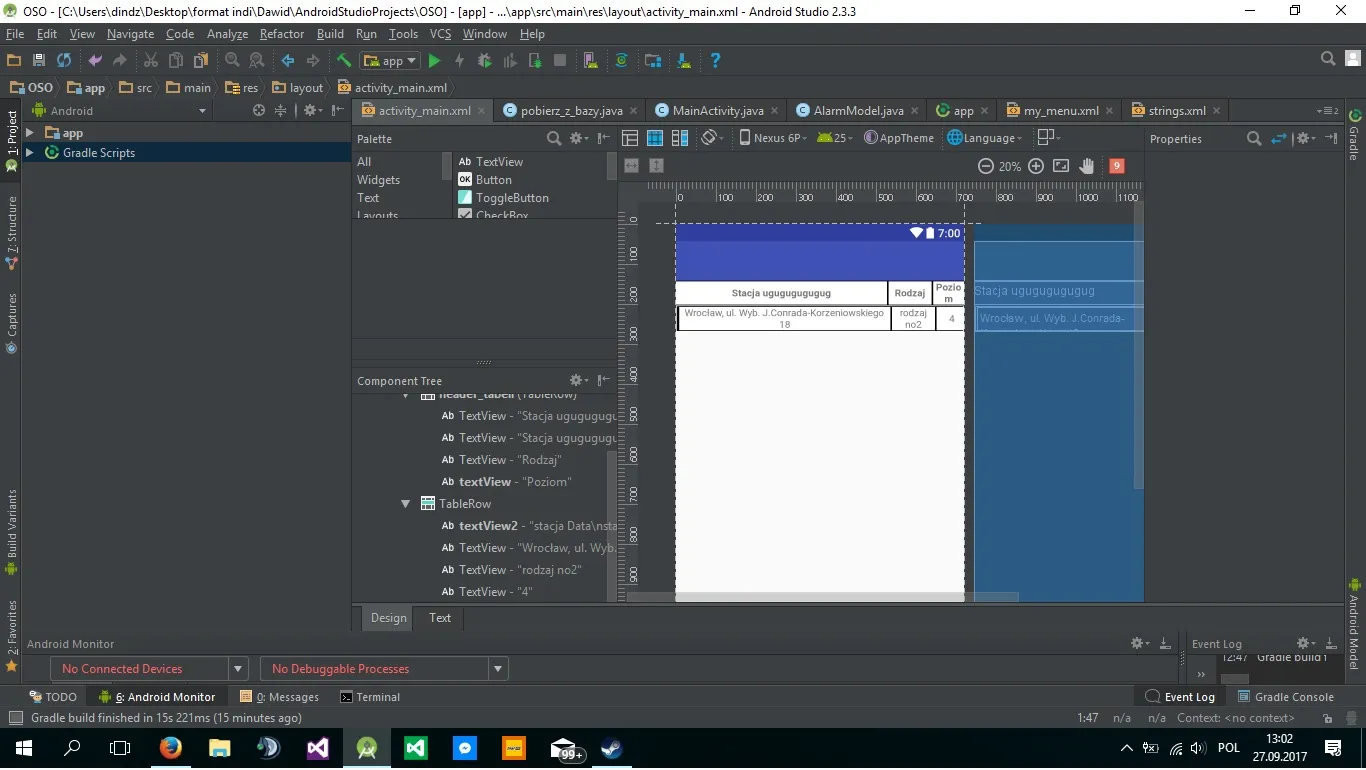Screen dimensions: 1366x770
Task: Expand the Gradle Scripts tree node
Action: [x=29, y=153]
